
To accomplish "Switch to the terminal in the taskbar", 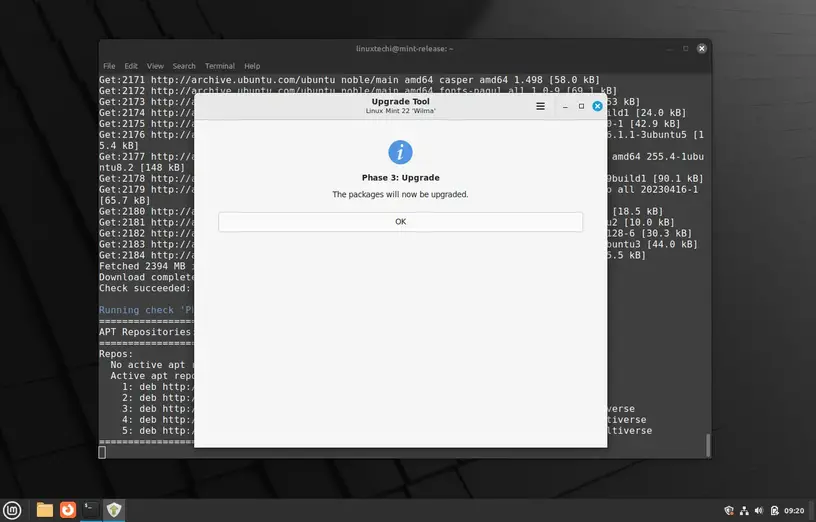I will [91, 510].
